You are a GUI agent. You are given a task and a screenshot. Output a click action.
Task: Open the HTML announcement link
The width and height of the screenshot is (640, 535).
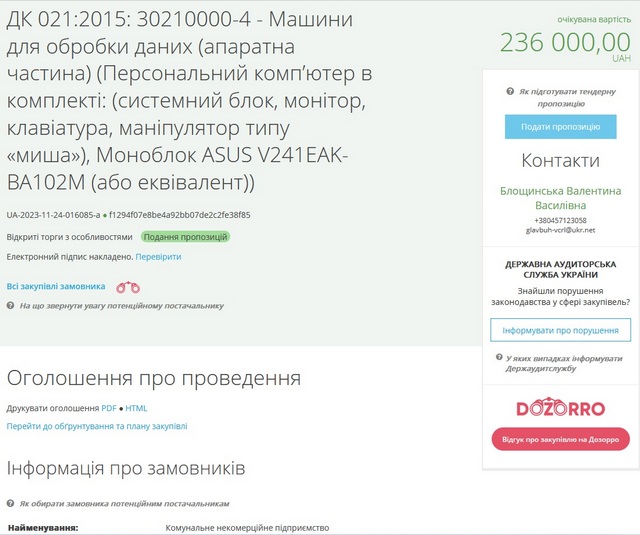coord(136,408)
